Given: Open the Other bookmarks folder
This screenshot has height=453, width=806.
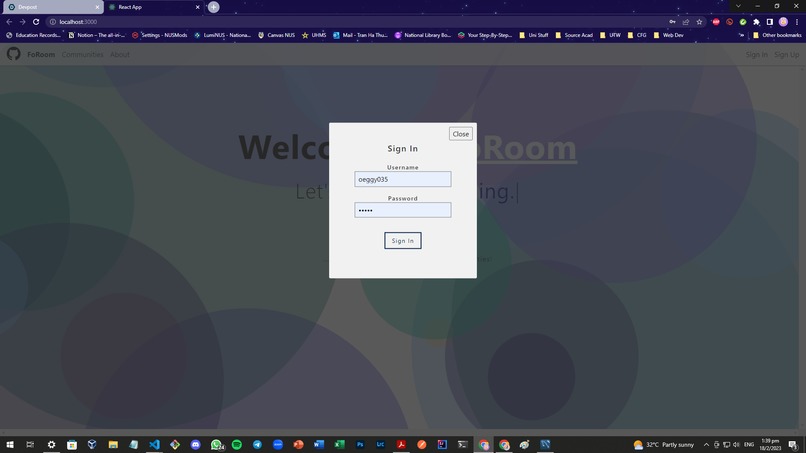Looking at the screenshot, I should click(x=777, y=35).
